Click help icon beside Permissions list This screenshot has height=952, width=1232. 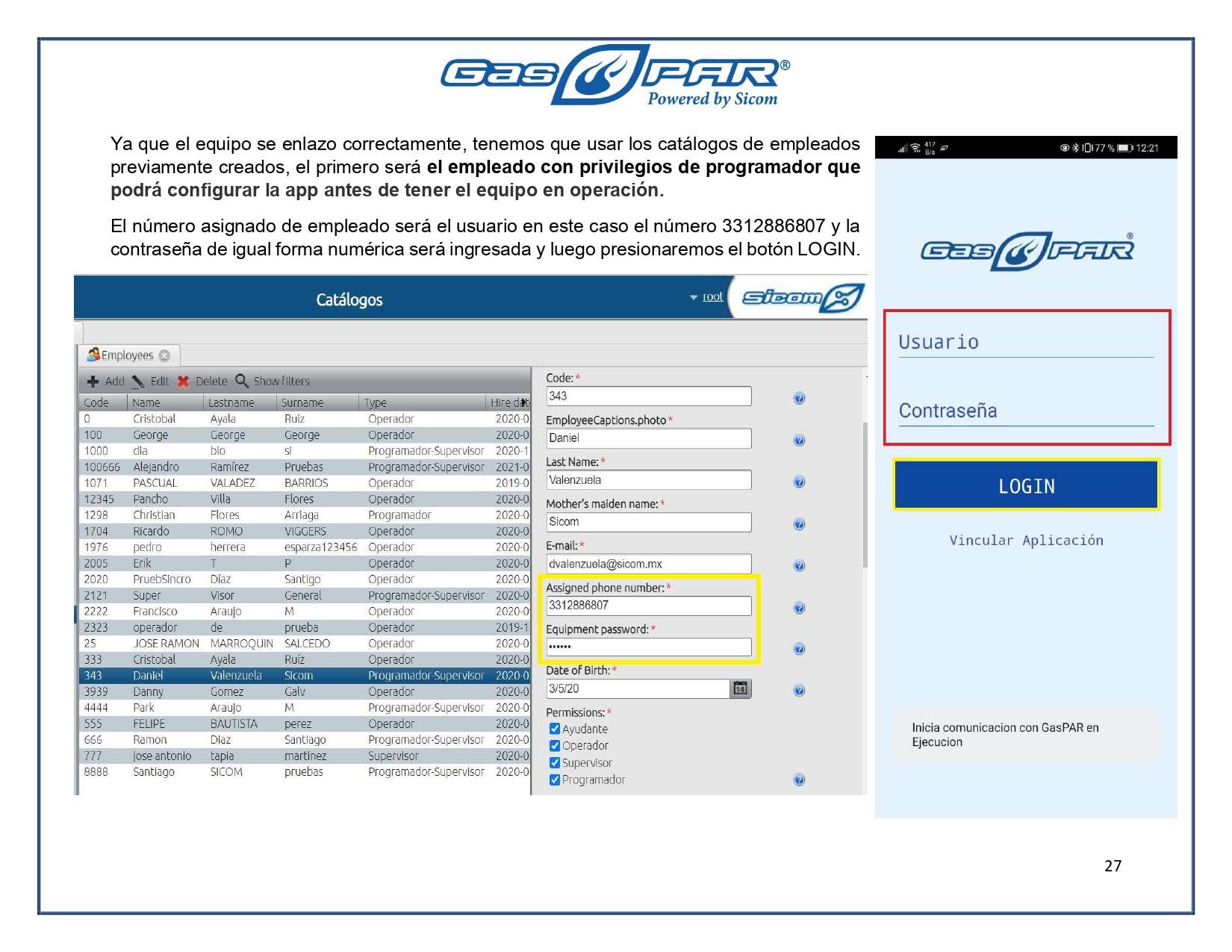[799, 780]
